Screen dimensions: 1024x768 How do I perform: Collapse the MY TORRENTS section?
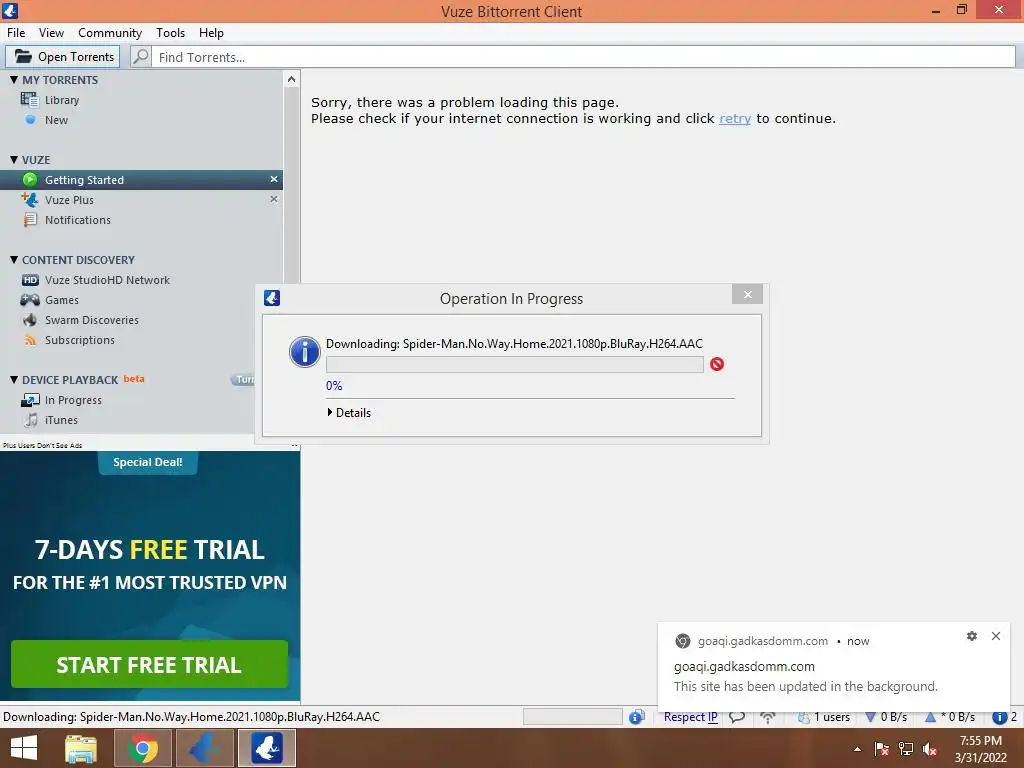tap(14, 80)
